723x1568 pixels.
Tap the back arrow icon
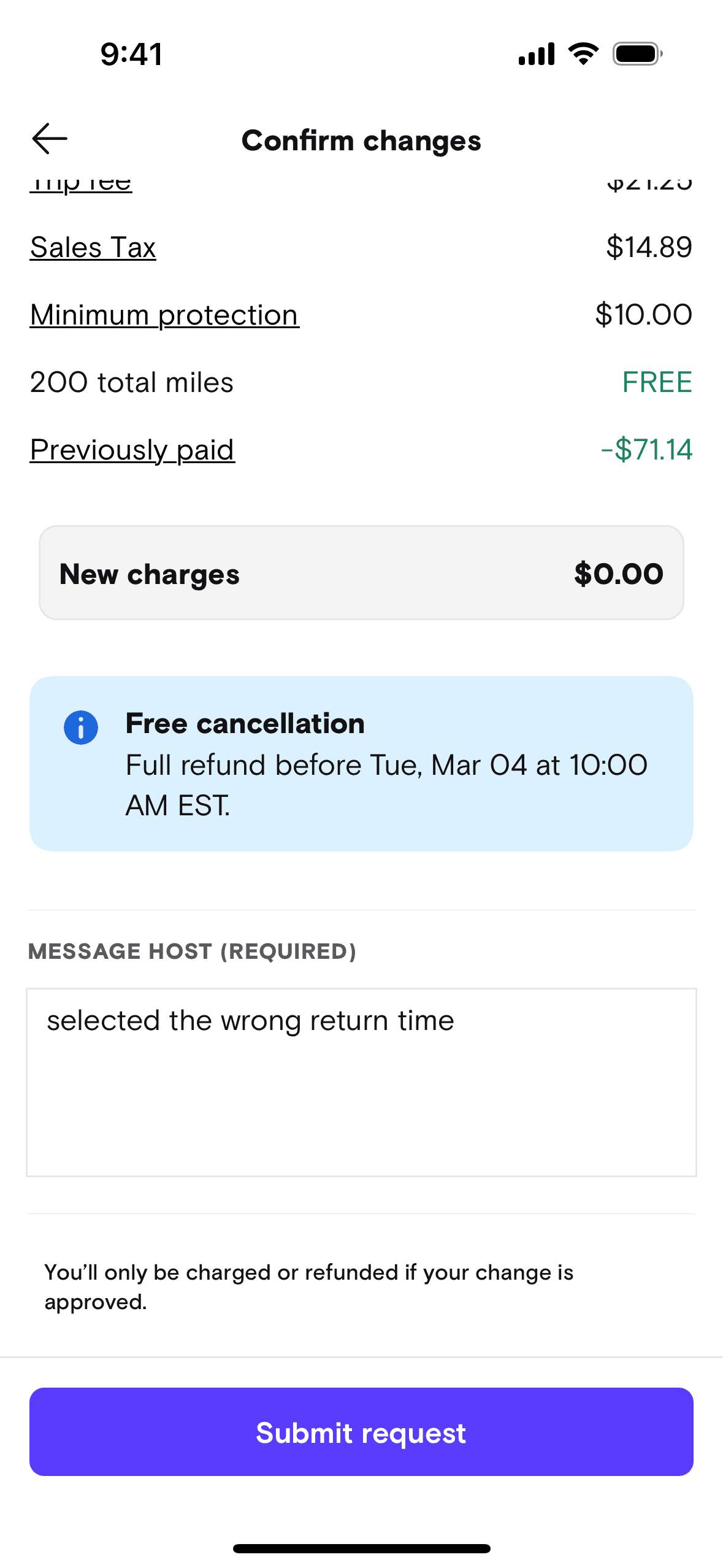click(50, 139)
